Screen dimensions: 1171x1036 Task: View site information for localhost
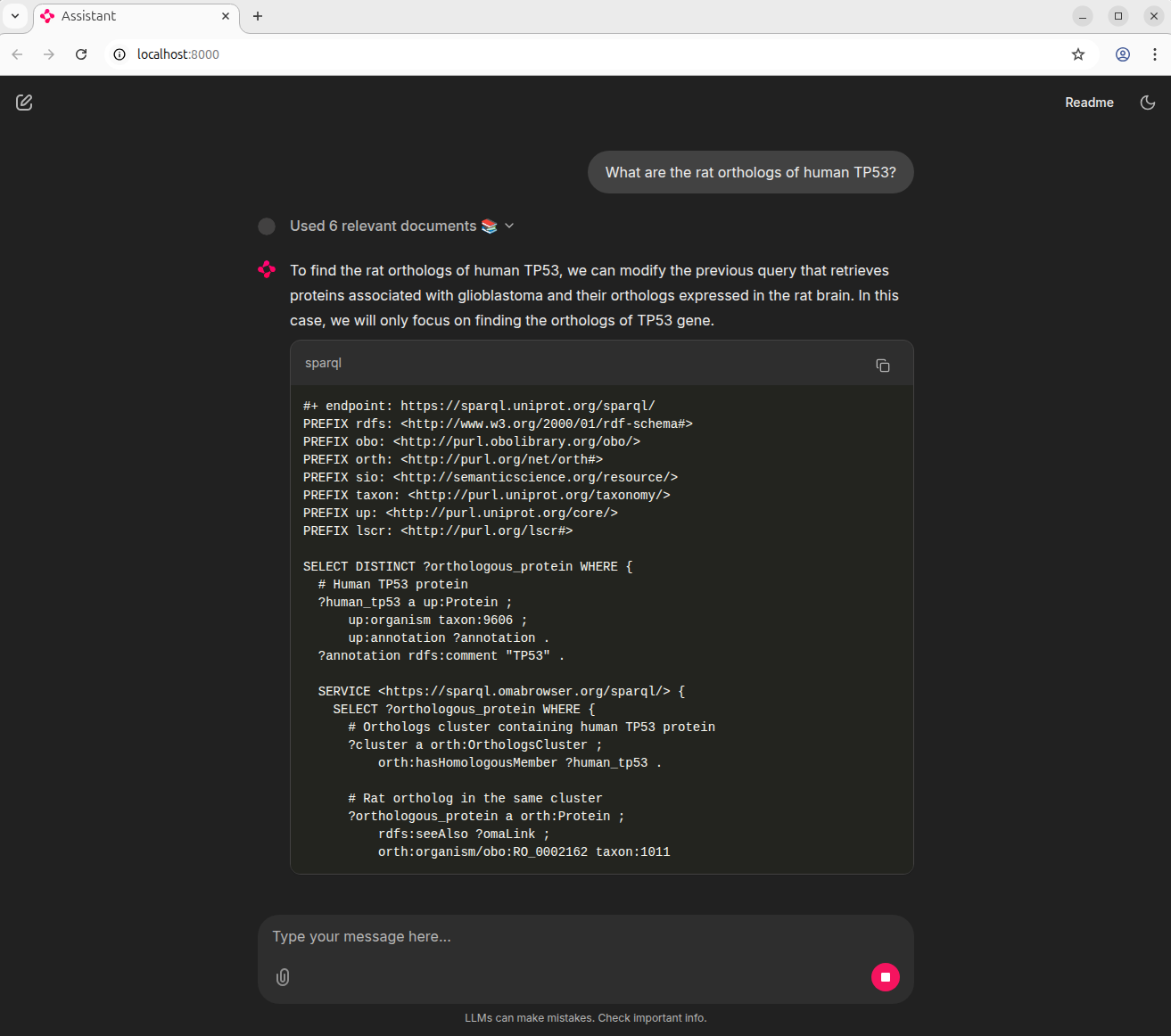click(120, 54)
